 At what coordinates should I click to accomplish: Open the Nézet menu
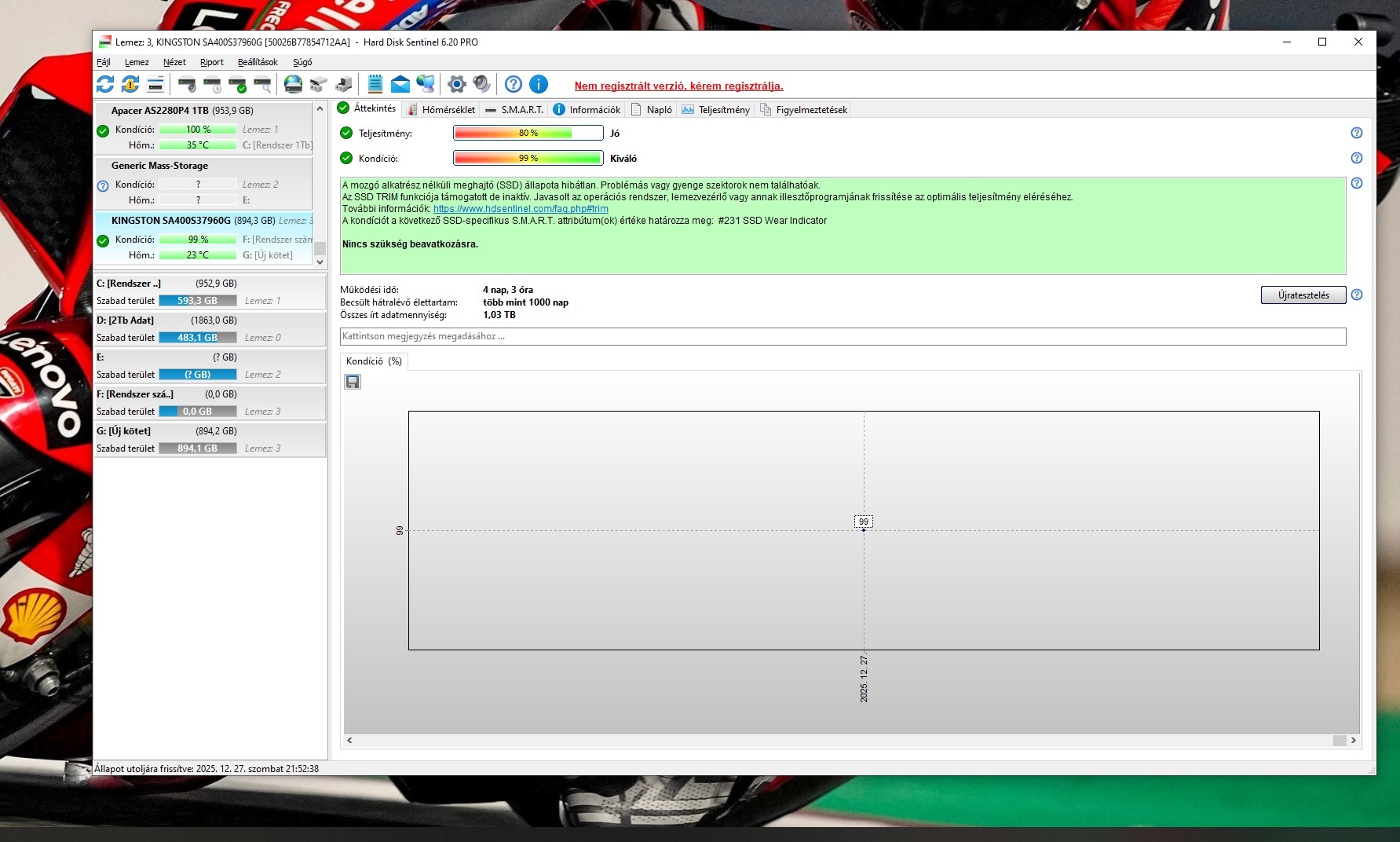pos(174,62)
